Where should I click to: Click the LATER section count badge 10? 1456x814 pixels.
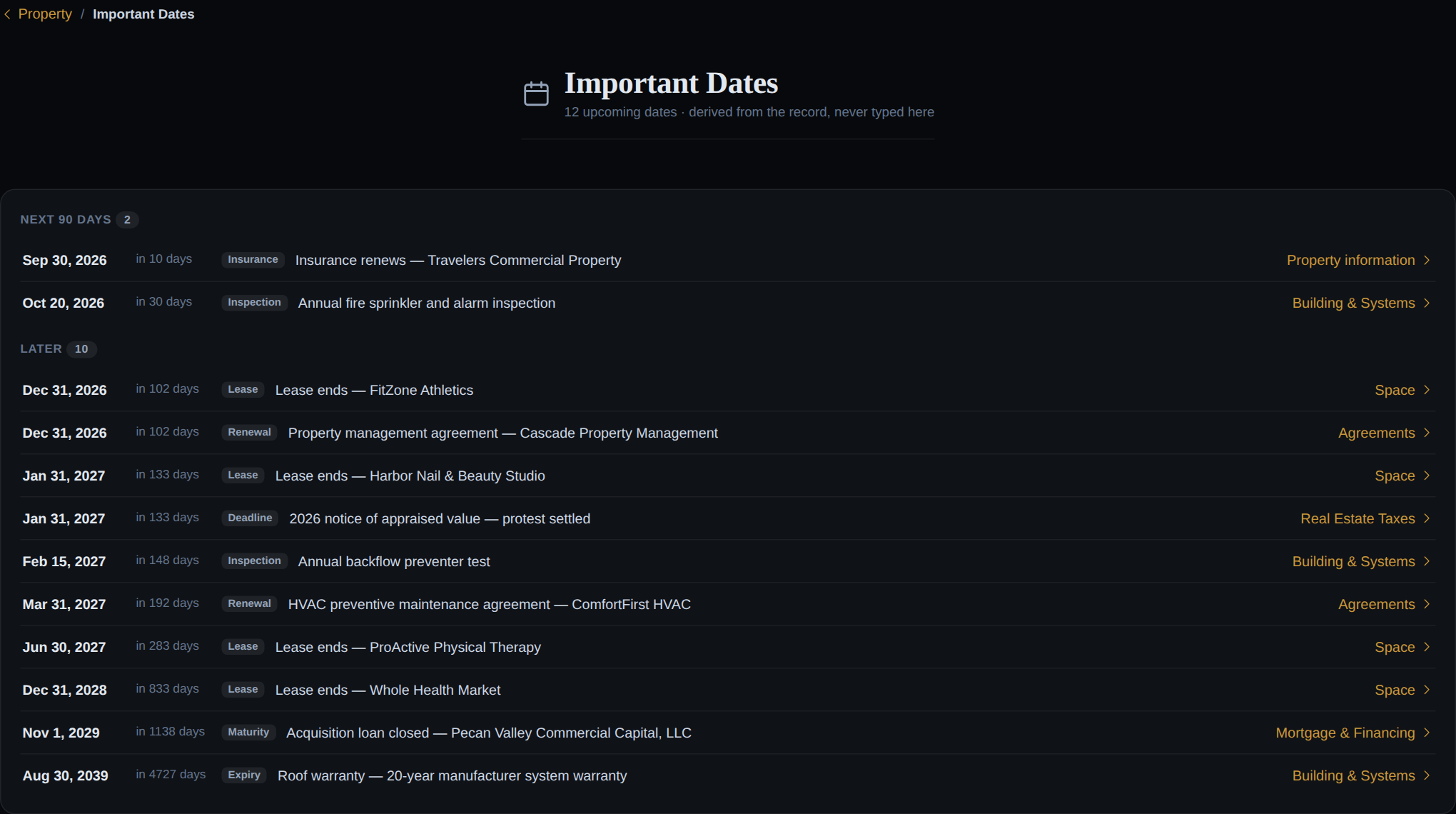pos(81,349)
